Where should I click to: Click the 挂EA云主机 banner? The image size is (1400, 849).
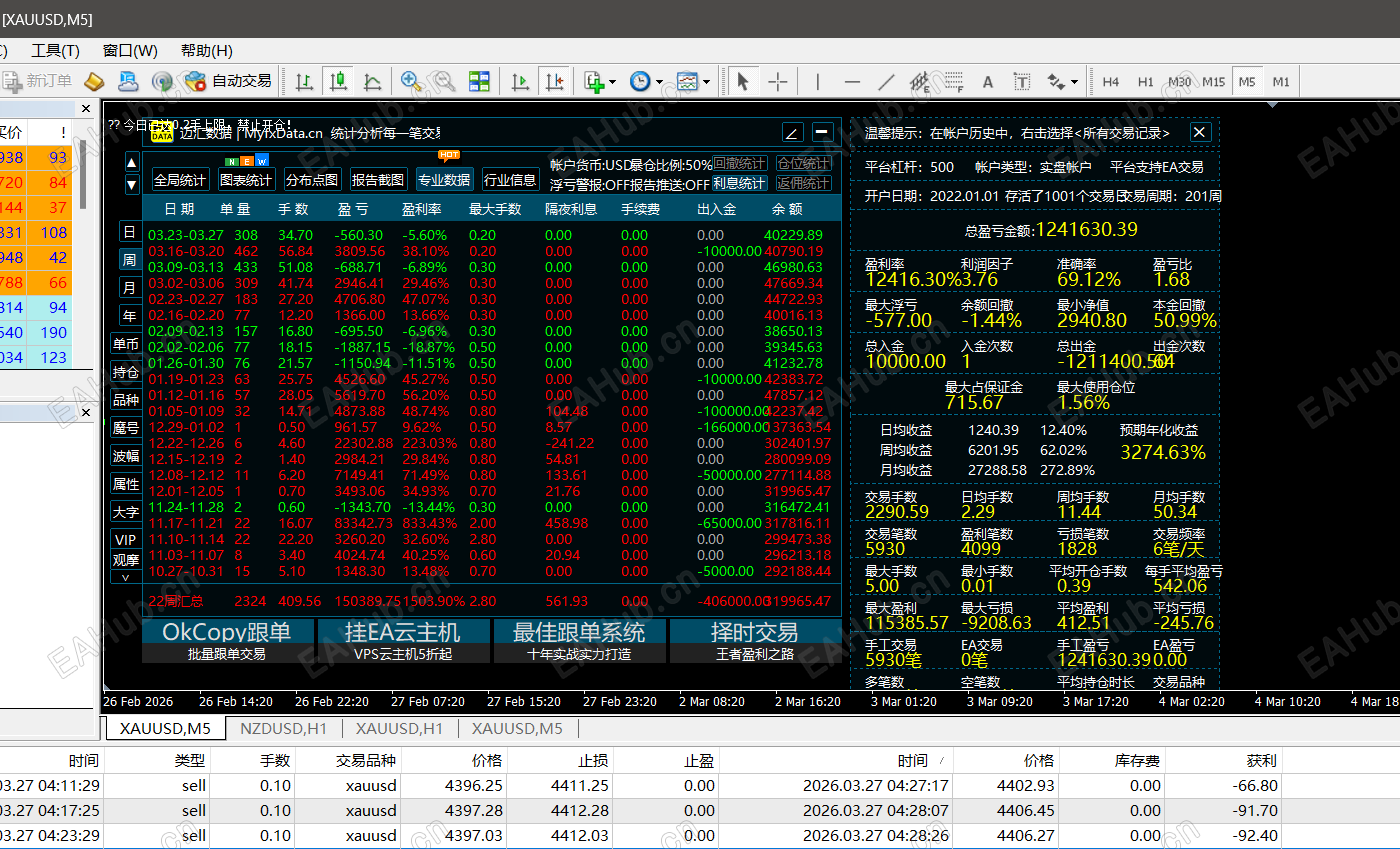(x=403, y=641)
